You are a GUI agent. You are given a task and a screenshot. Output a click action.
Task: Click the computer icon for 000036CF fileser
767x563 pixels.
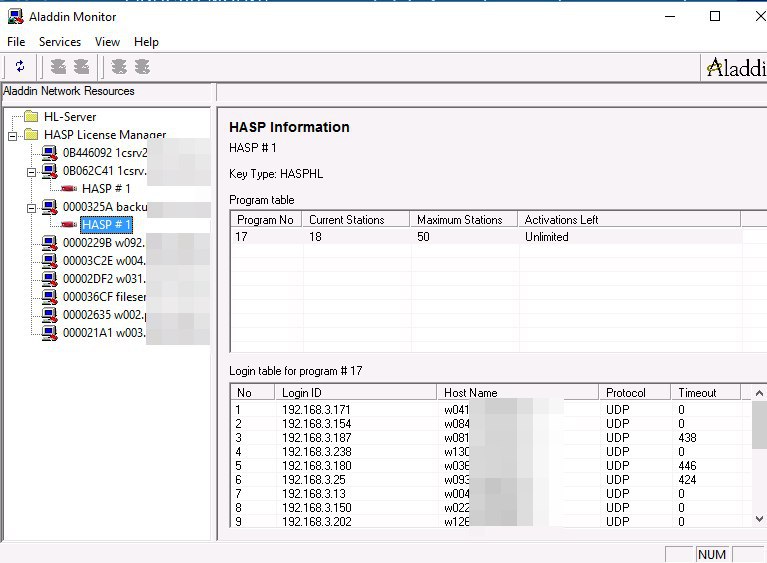[49, 297]
